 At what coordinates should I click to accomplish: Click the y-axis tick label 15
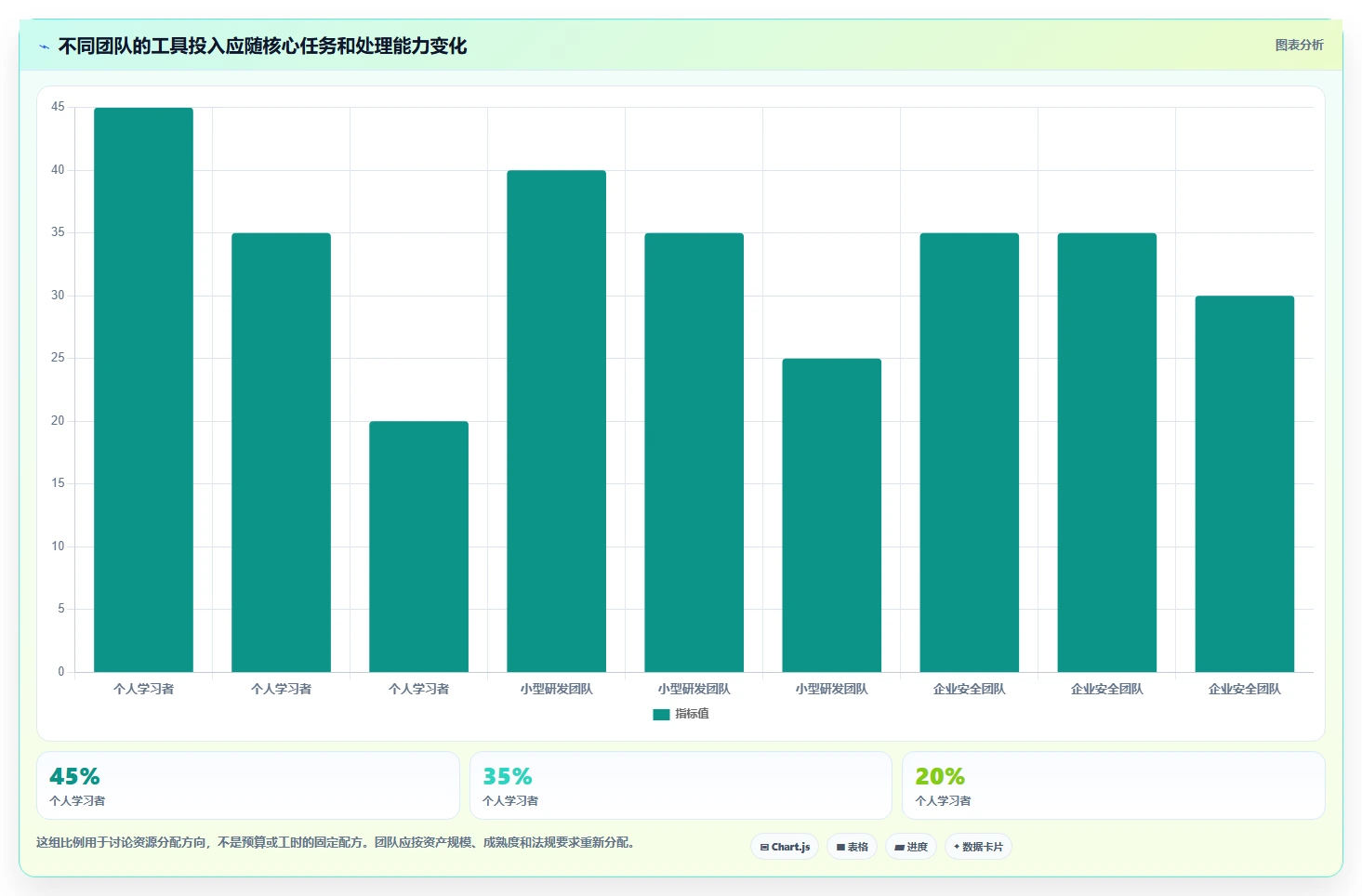pyautogui.click(x=58, y=483)
